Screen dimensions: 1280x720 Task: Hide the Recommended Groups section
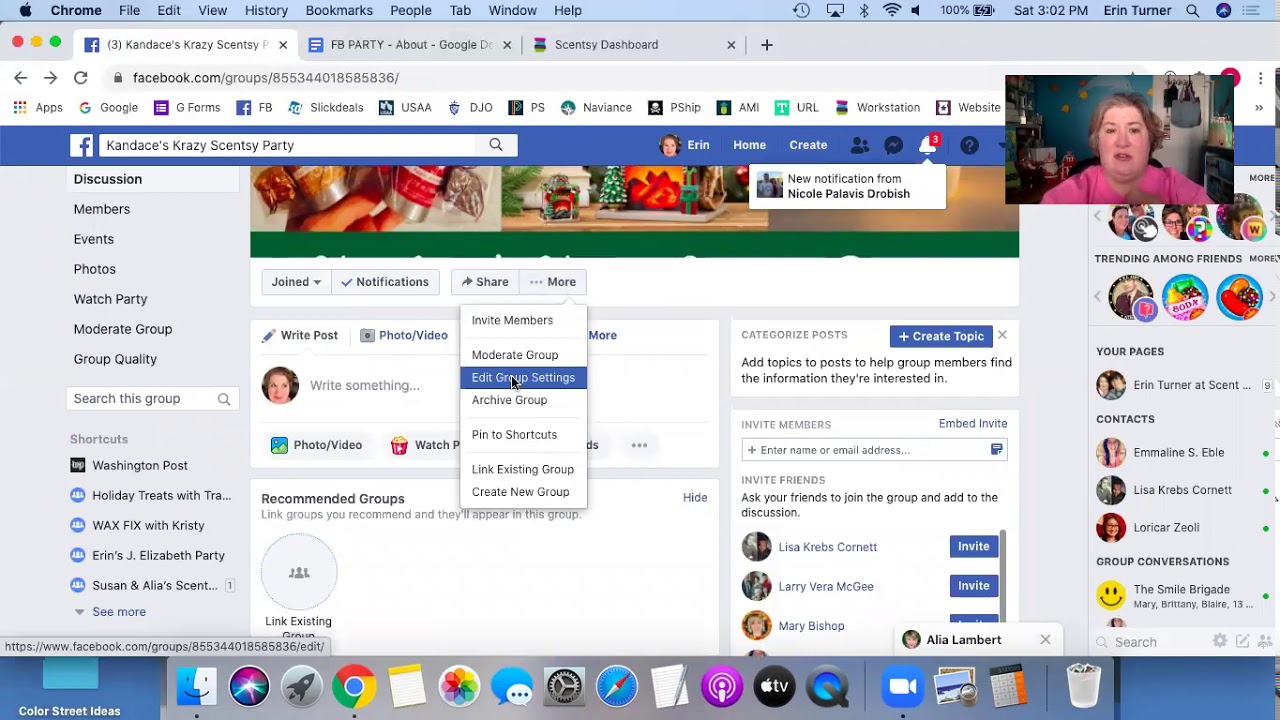click(695, 498)
